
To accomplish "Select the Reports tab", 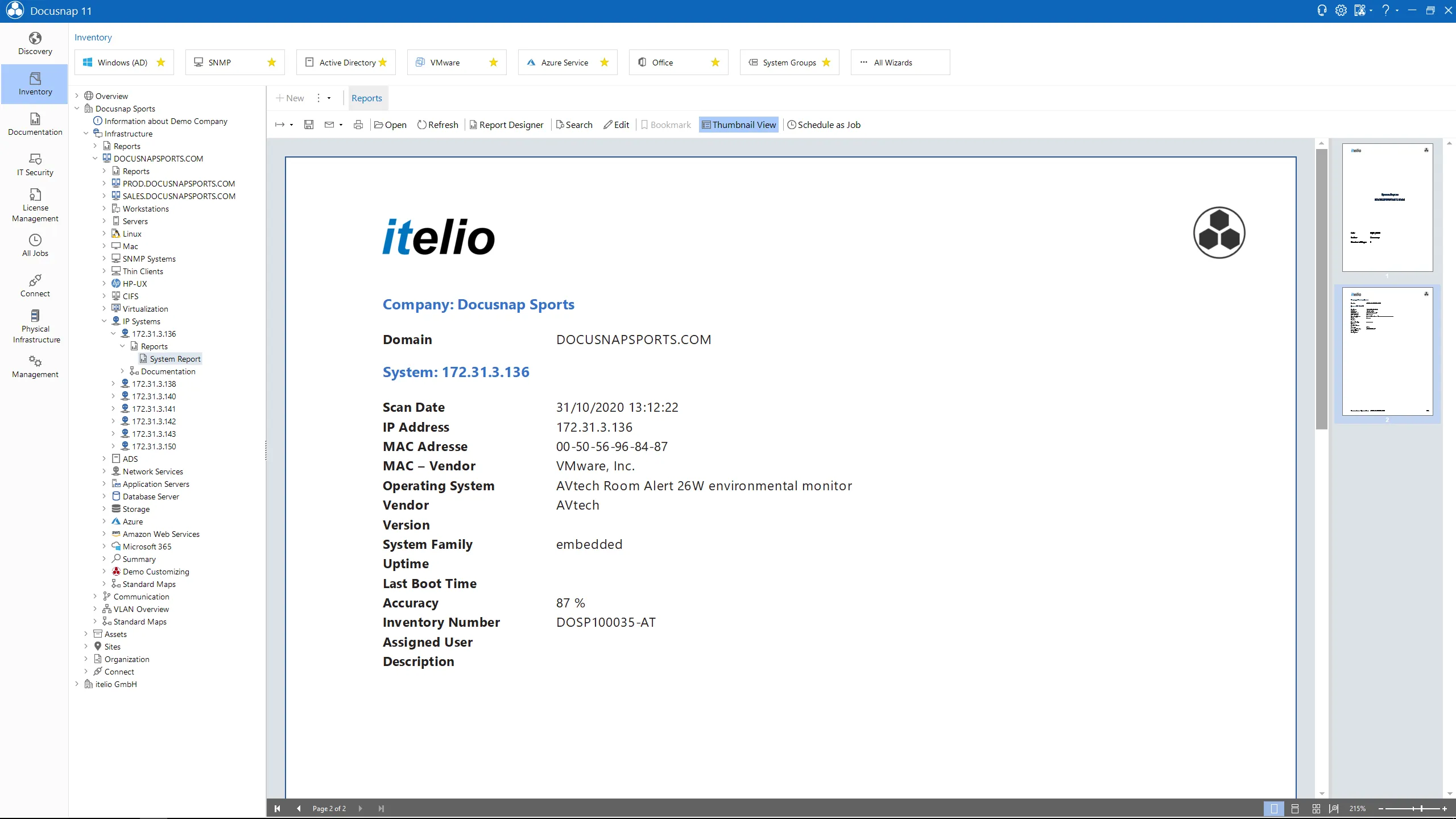I will (x=367, y=98).
